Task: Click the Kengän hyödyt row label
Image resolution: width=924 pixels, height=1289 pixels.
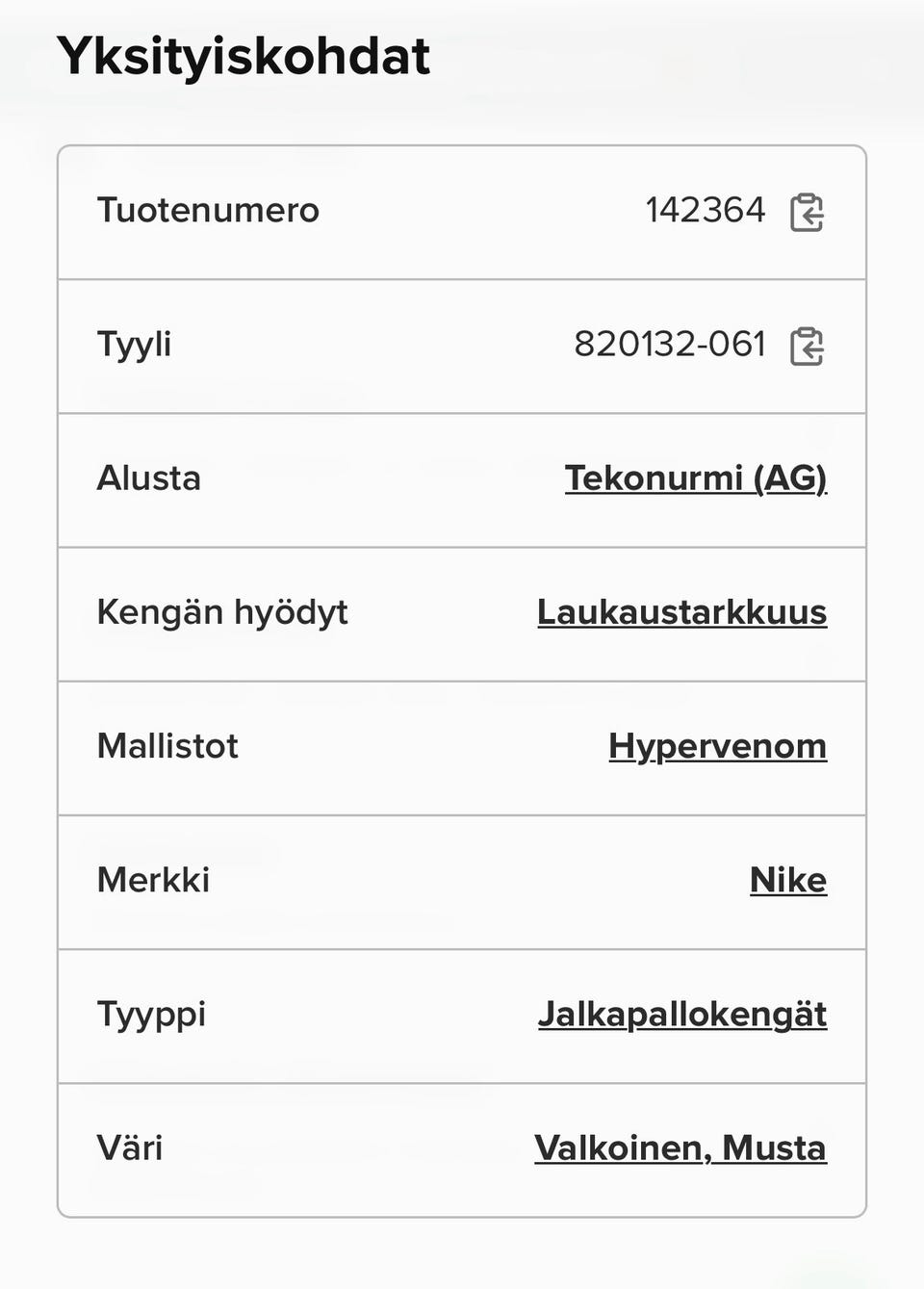Action: (x=222, y=612)
